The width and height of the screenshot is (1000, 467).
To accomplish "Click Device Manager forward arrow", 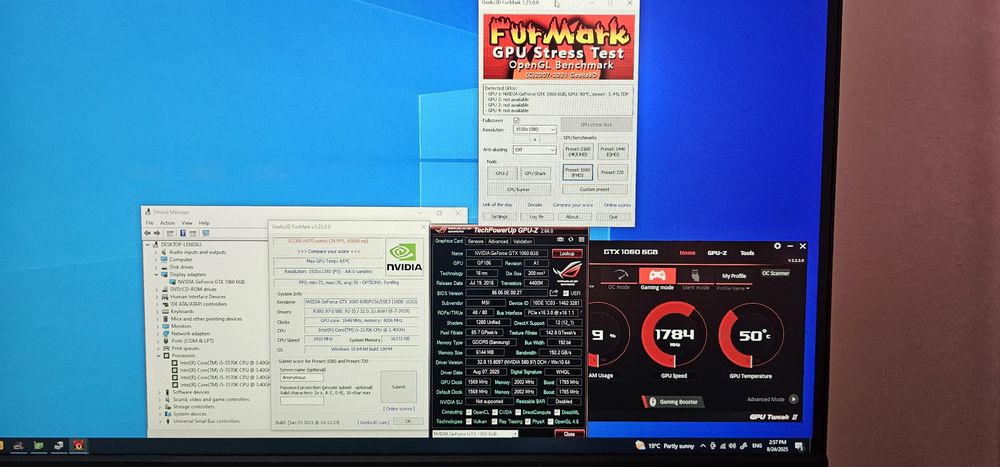I will 157,234.
